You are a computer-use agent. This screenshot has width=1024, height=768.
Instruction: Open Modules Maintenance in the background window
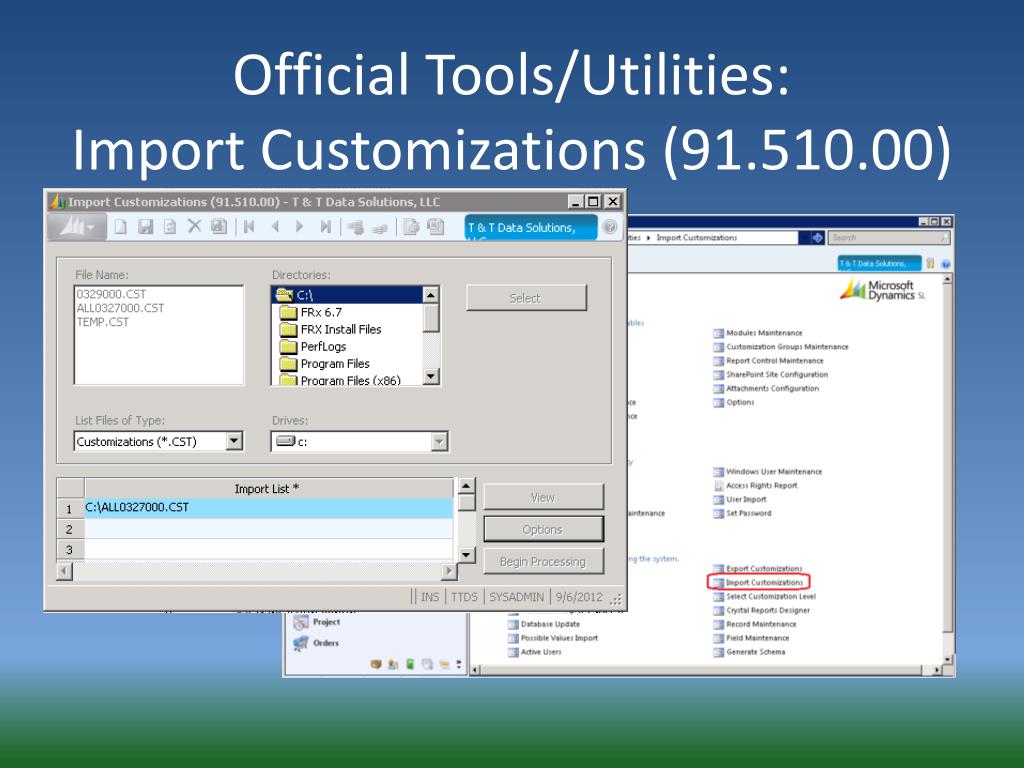pos(758,333)
